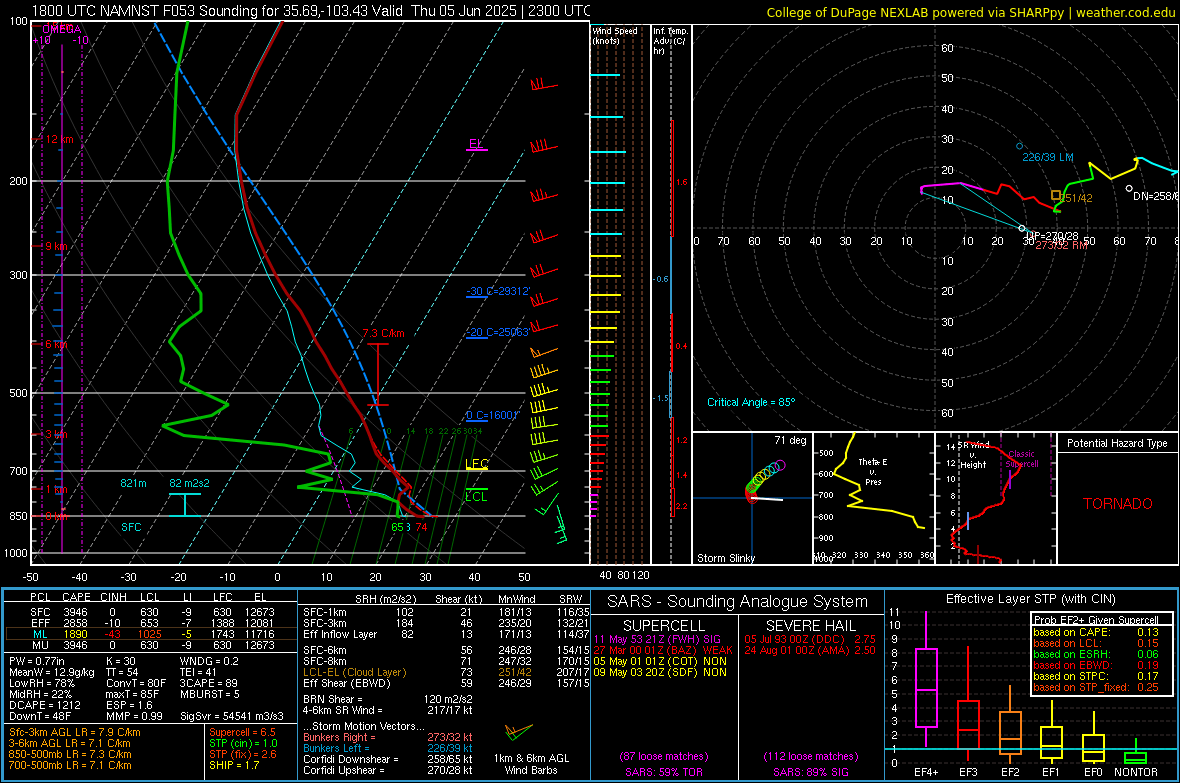Click the 7.3 C/km lapse rate label
The image size is (1180, 783).
pyautogui.click(x=383, y=334)
